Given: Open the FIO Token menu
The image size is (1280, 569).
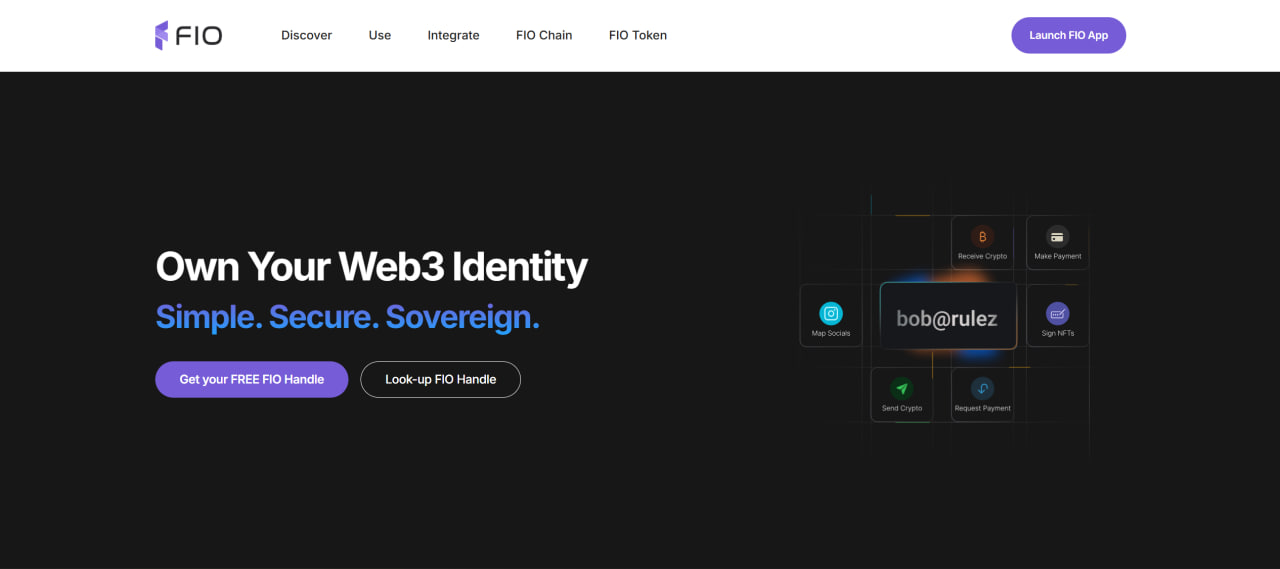Looking at the screenshot, I should pos(638,35).
